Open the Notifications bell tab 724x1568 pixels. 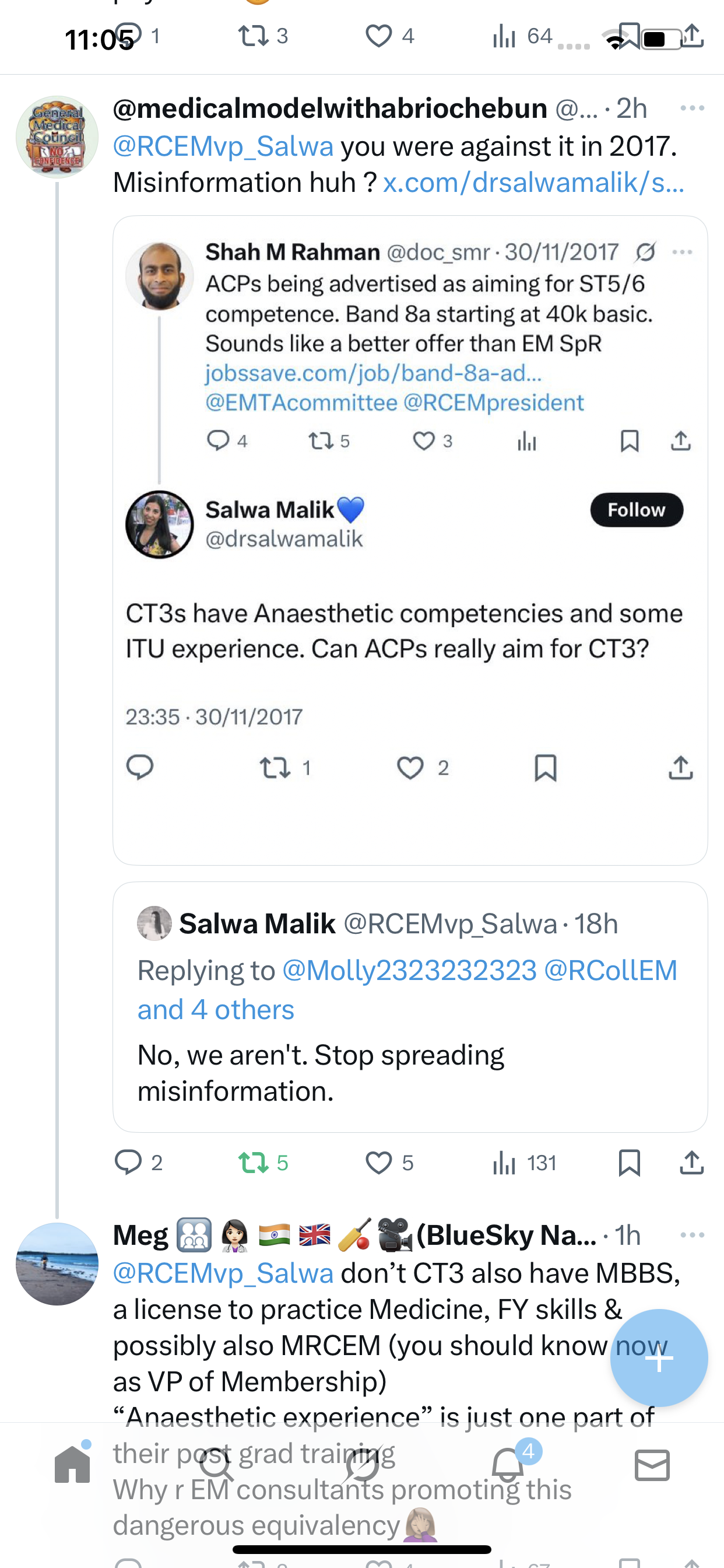click(x=507, y=1465)
